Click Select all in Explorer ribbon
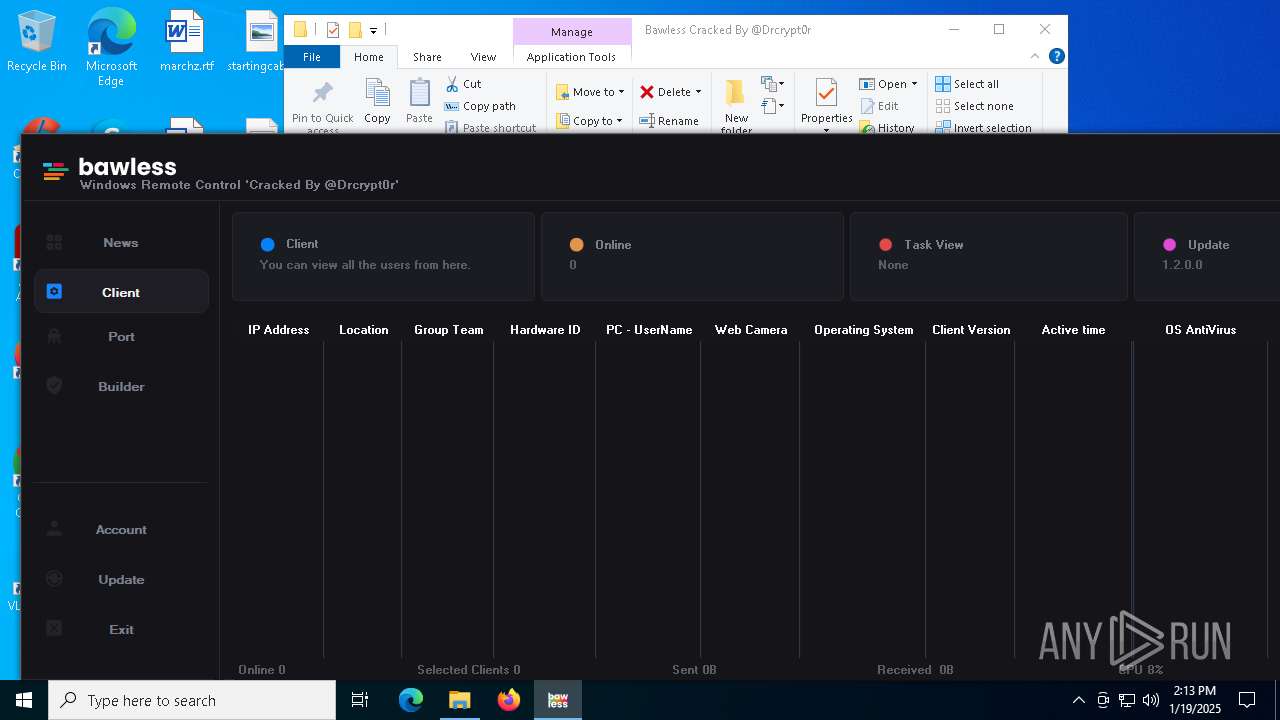The width and height of the screenshot is (1280, 720). coord(966,84)
